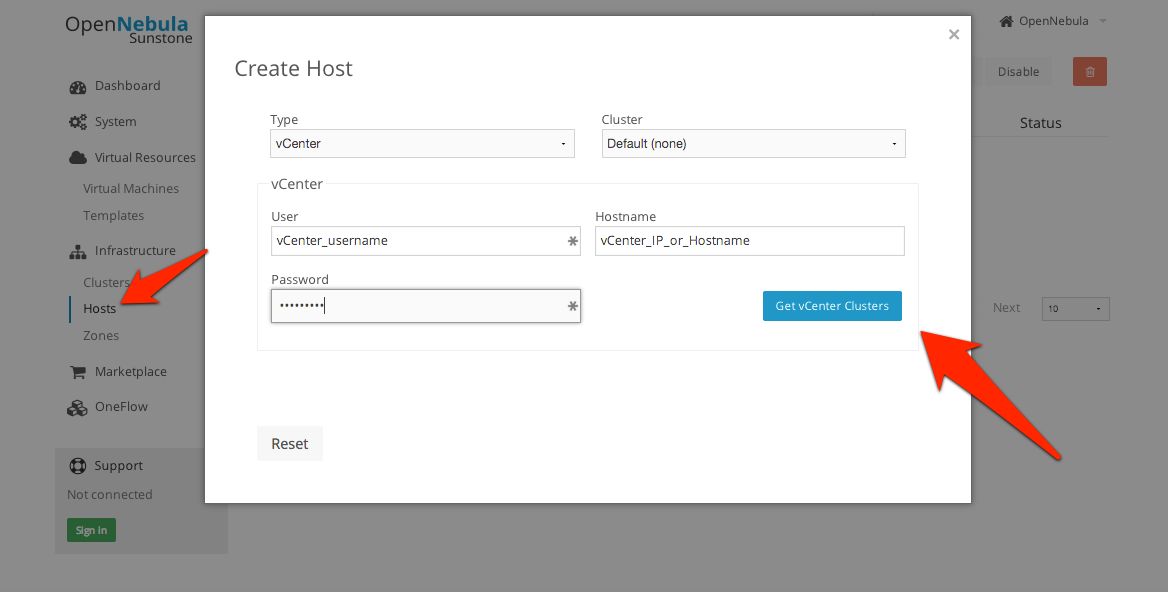The image size is (1168, 592).
Task: Click the Support heading label
Action: 118,465
